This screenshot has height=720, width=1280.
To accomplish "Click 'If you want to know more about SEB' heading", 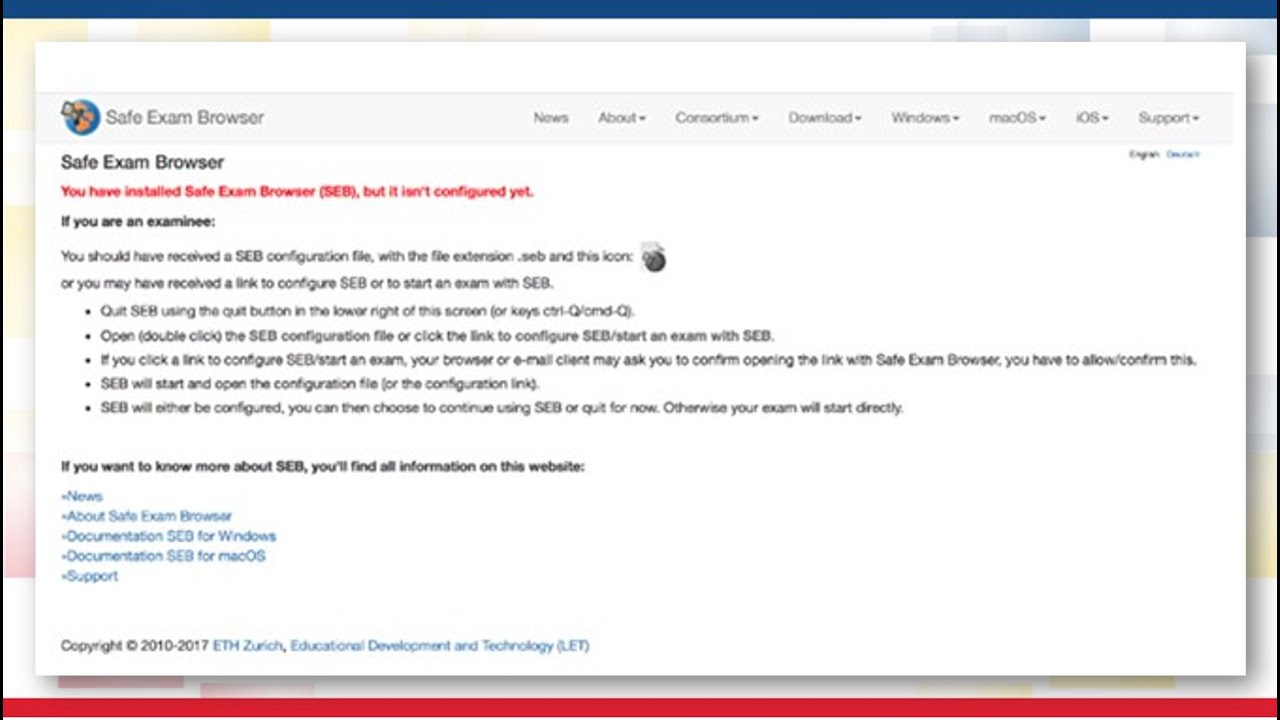I will point(322,466).
